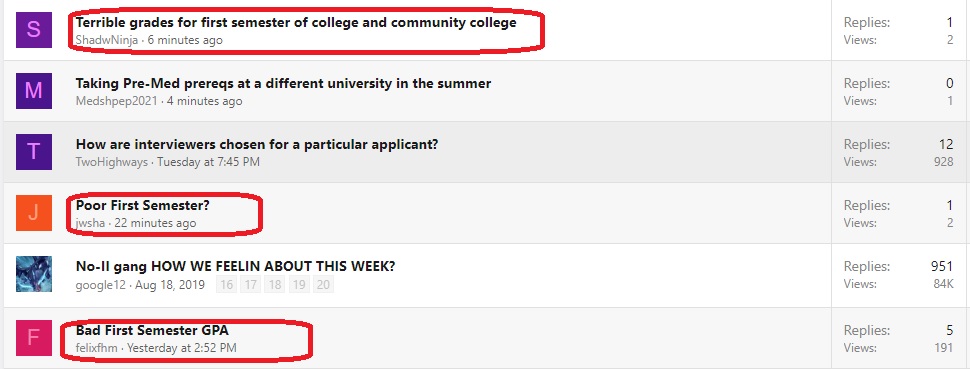Go to page 19 of No-II thread

click(x=299, y=285)
